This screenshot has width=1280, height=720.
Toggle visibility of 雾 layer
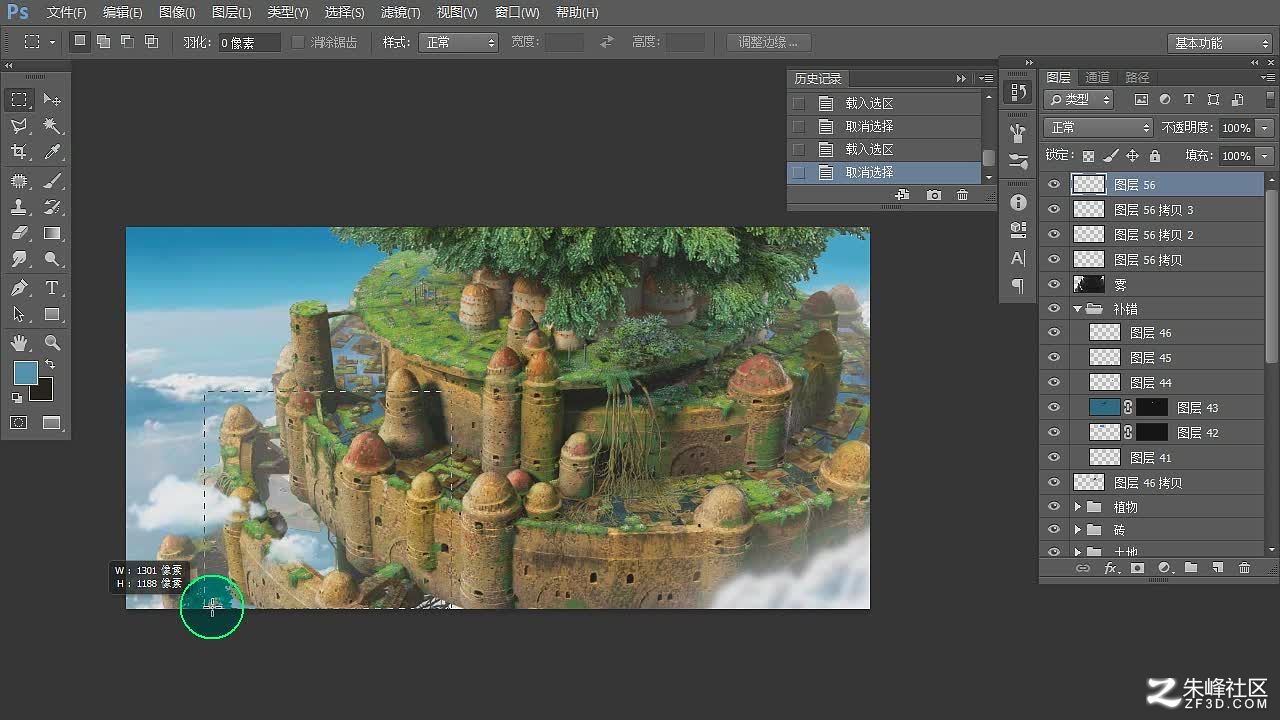click(1053, 284)
